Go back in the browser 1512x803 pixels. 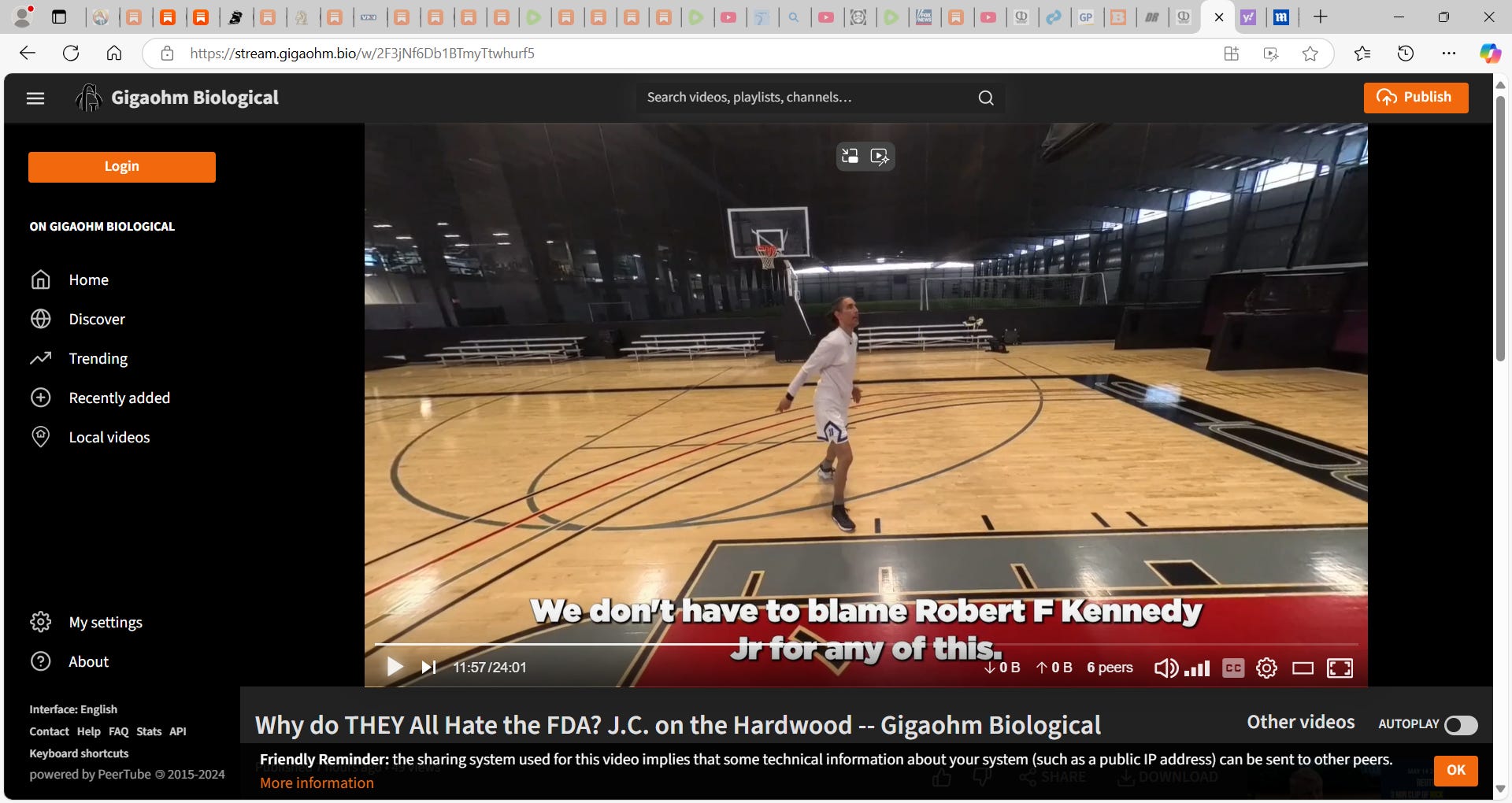tap(28, 54)
